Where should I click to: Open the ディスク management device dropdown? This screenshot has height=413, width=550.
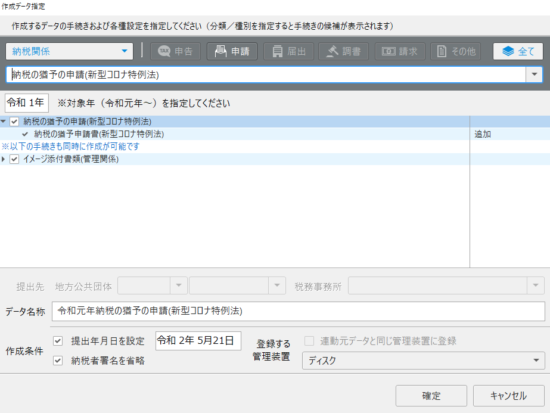point(423,360)
